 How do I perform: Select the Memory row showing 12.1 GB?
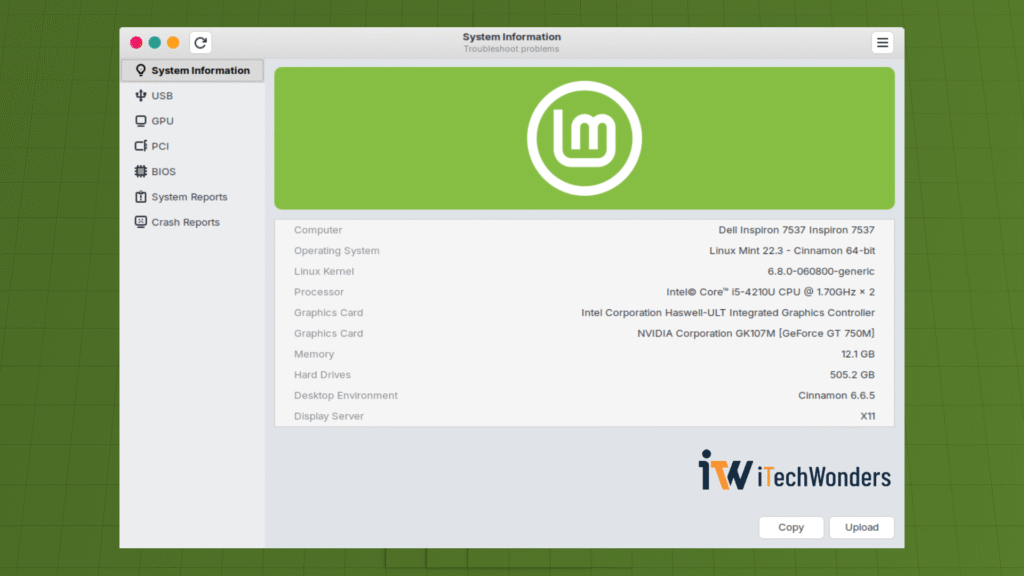pos(584,353)
